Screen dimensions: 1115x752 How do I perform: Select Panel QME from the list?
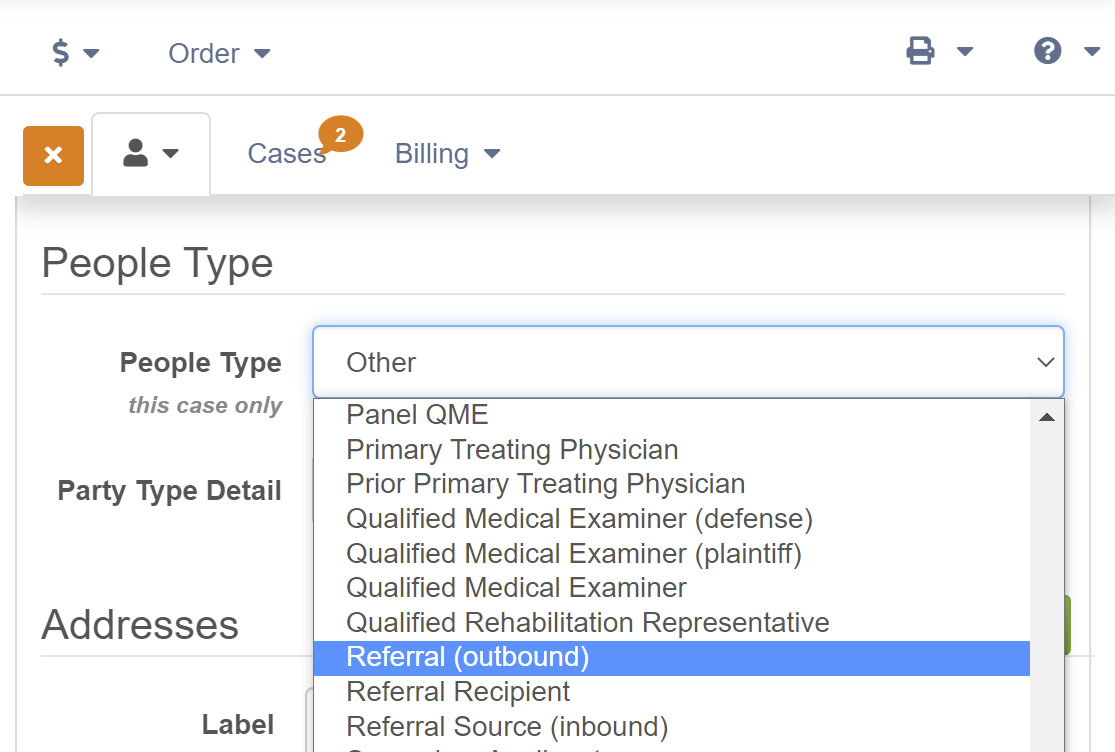pyautogui.click(x=417, y=414)
